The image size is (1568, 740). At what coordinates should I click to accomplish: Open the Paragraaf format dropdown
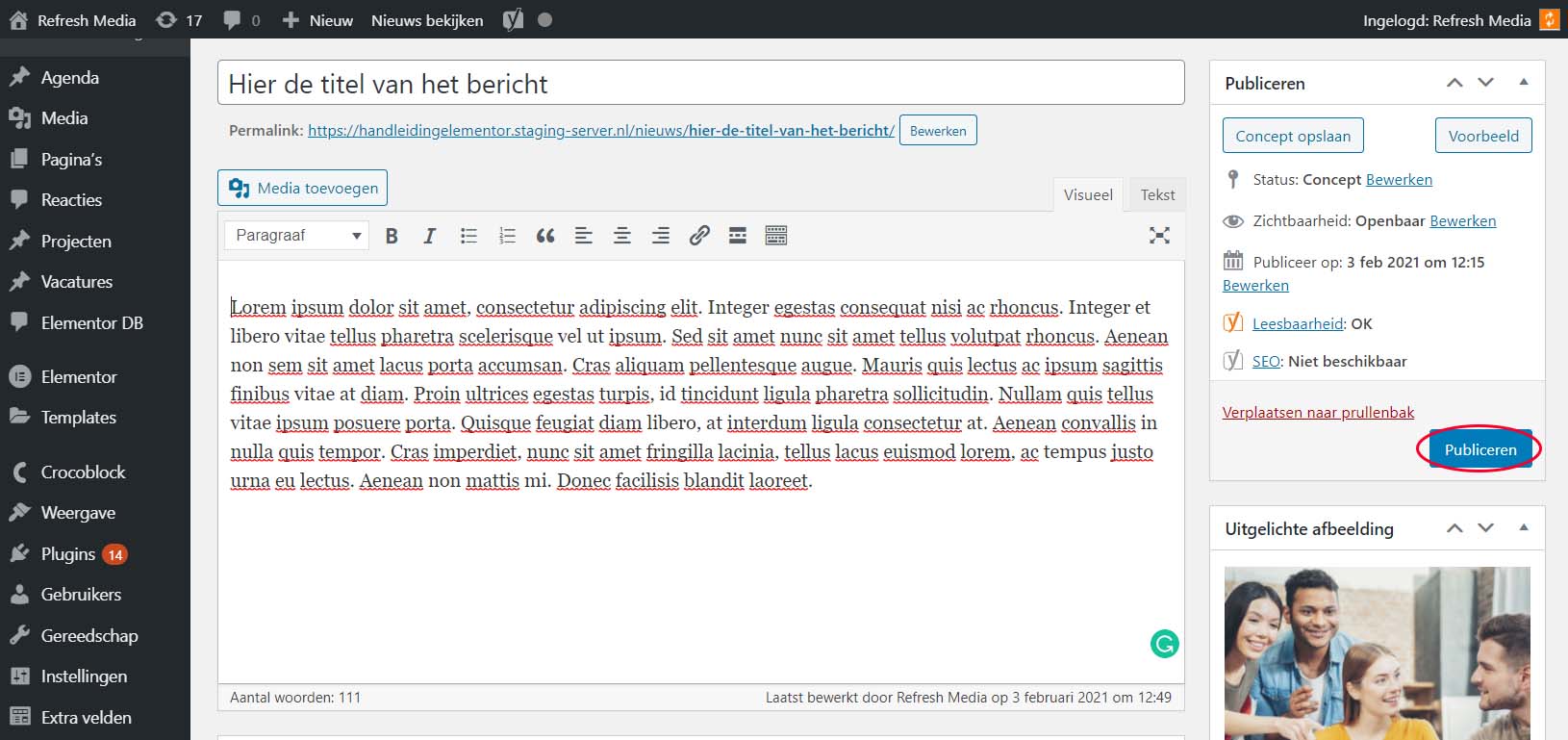pyautogui.click(x=296, y=236)
